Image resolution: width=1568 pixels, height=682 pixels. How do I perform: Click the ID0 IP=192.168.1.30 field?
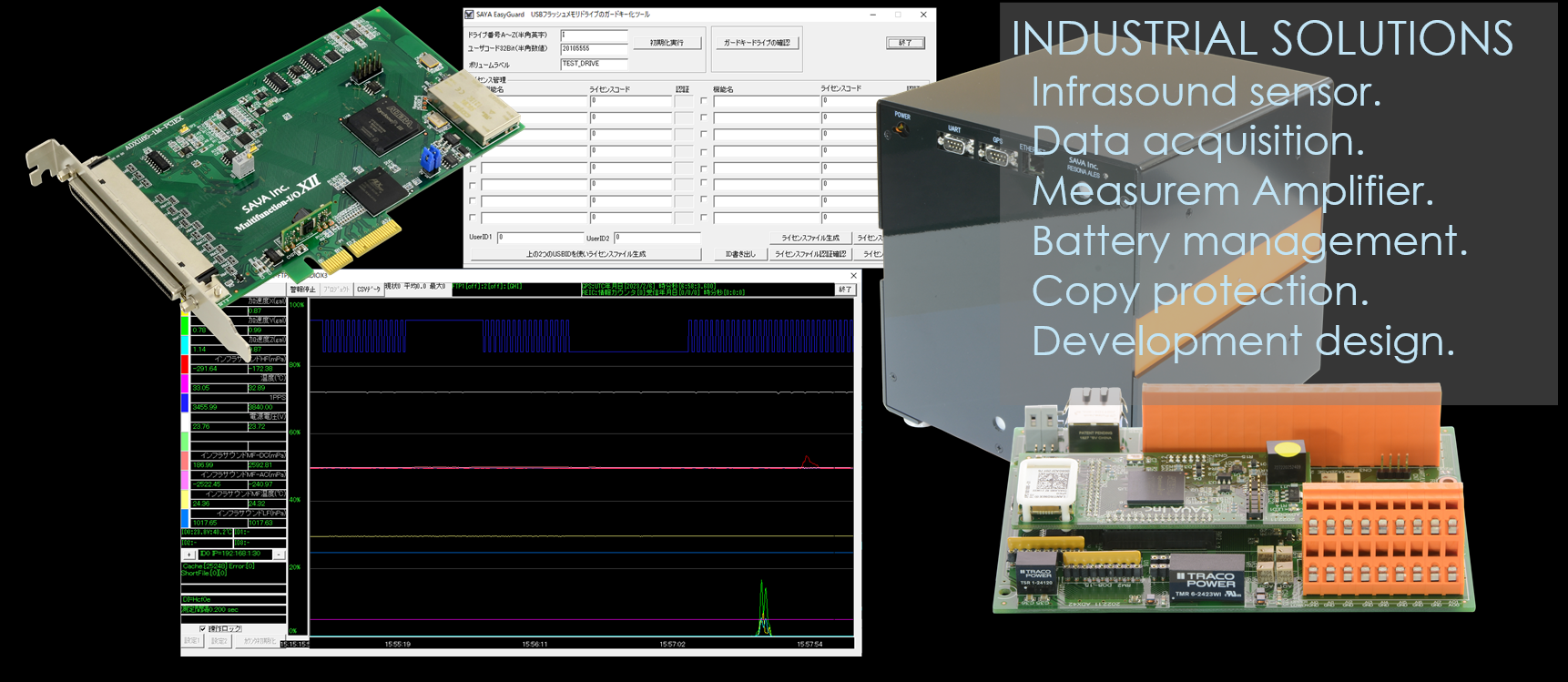click(x=235, y=554)
